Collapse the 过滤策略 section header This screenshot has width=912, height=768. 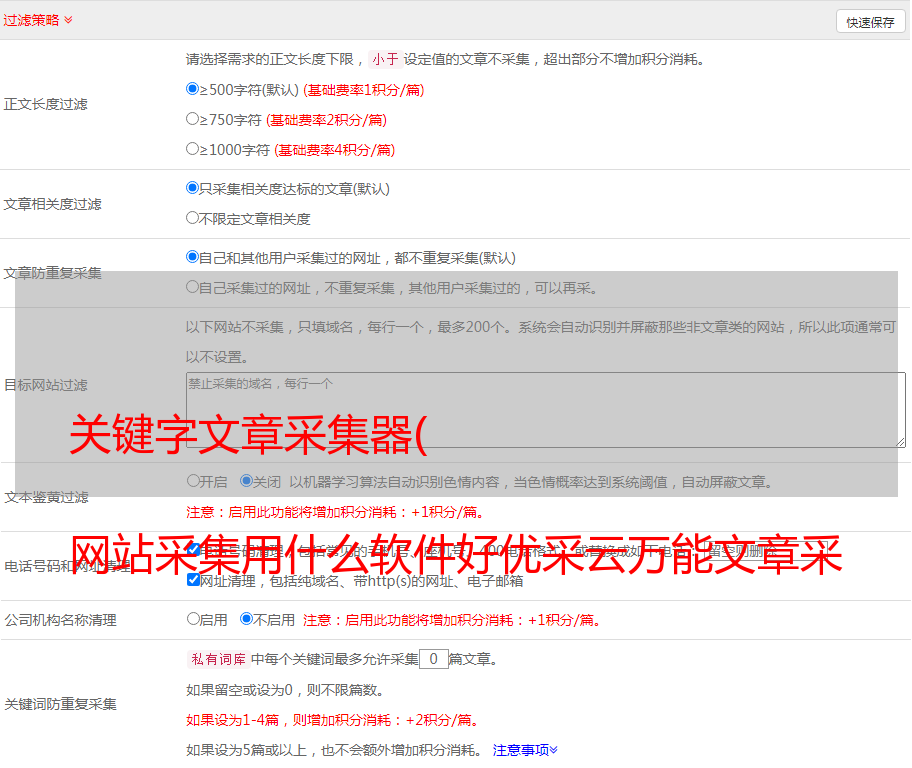[x=38, y=20]
